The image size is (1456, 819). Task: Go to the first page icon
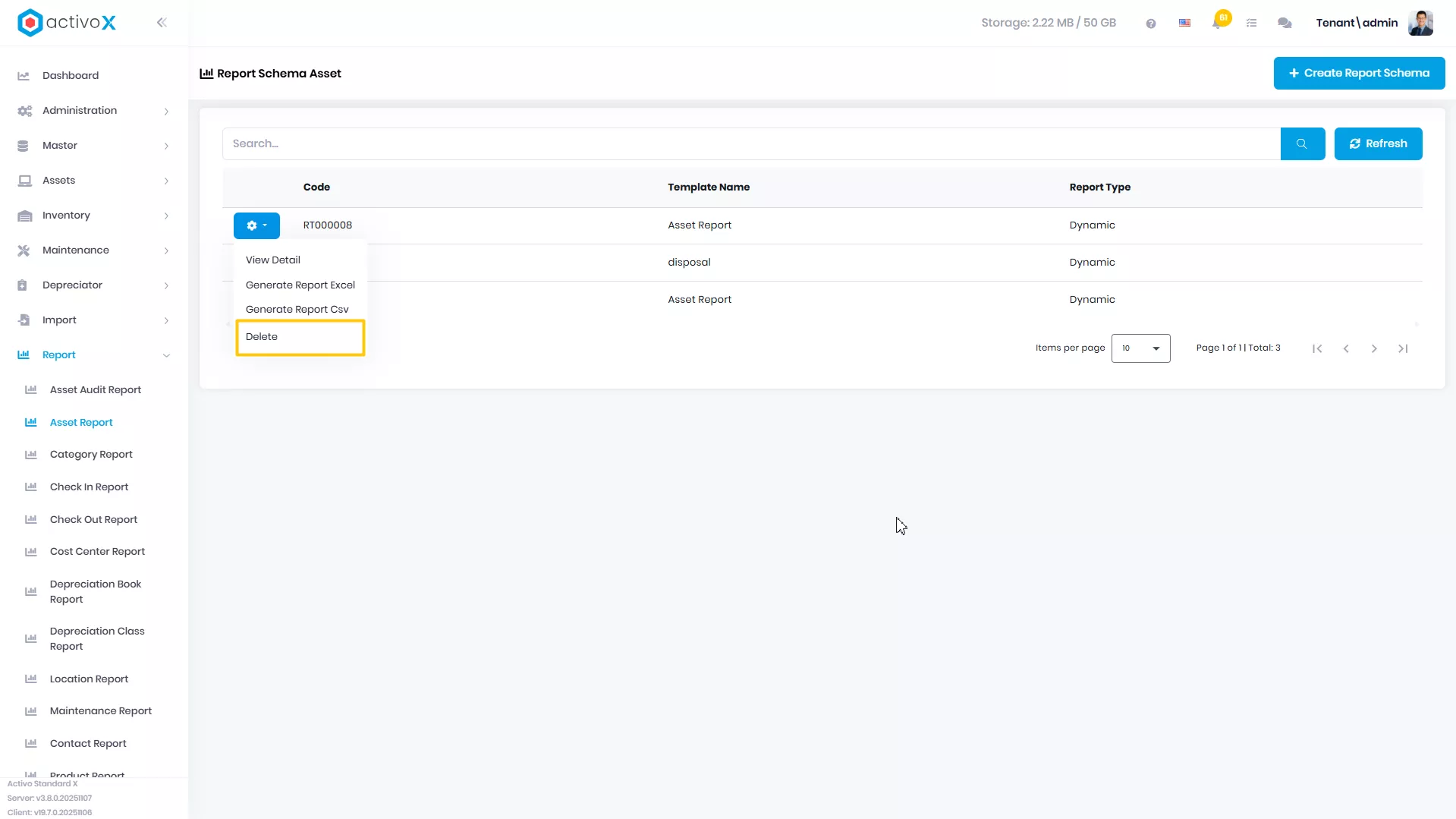tap(1317, 348)
